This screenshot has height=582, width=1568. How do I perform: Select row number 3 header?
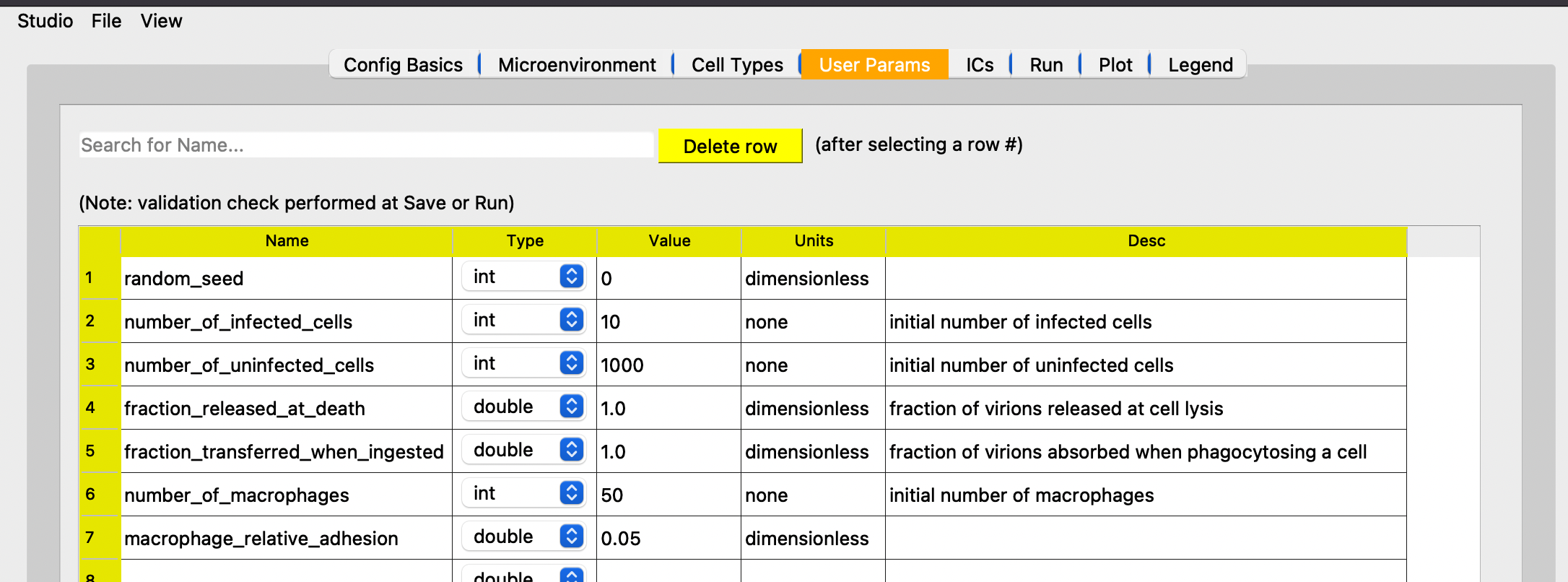click(x=99, y=364)
